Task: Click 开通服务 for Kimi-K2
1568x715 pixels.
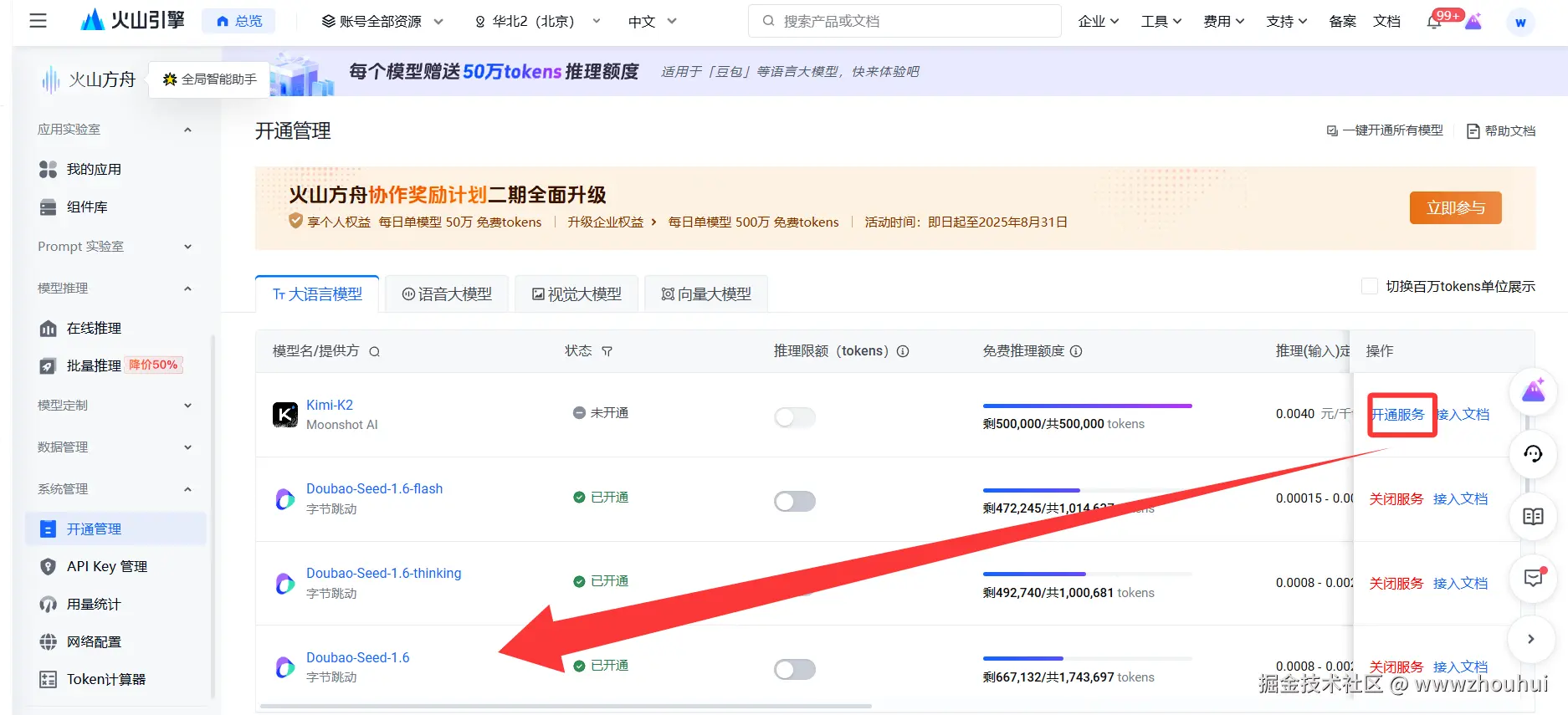Action: [x=1398, y=414]
